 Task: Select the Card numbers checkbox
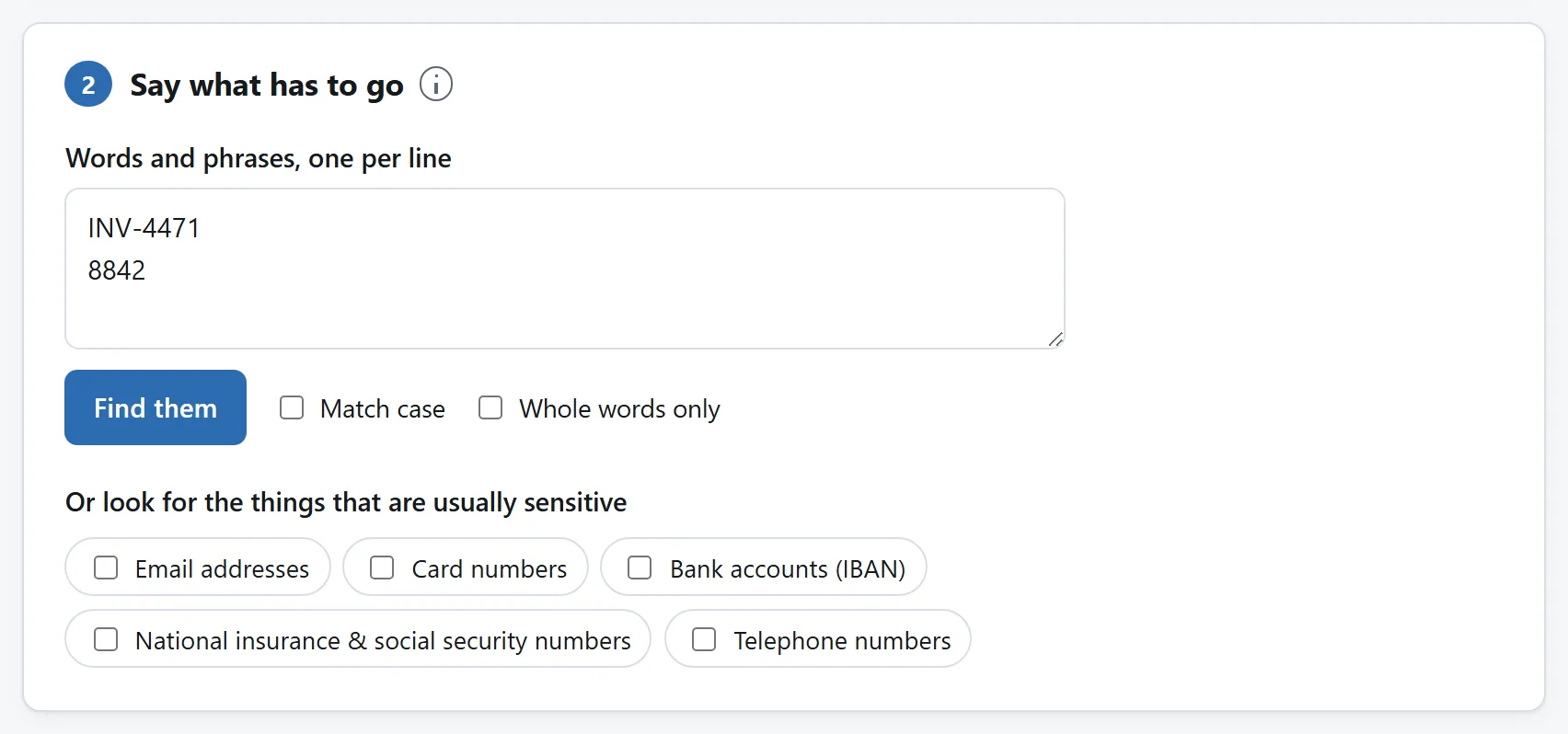tap(382, 568)
